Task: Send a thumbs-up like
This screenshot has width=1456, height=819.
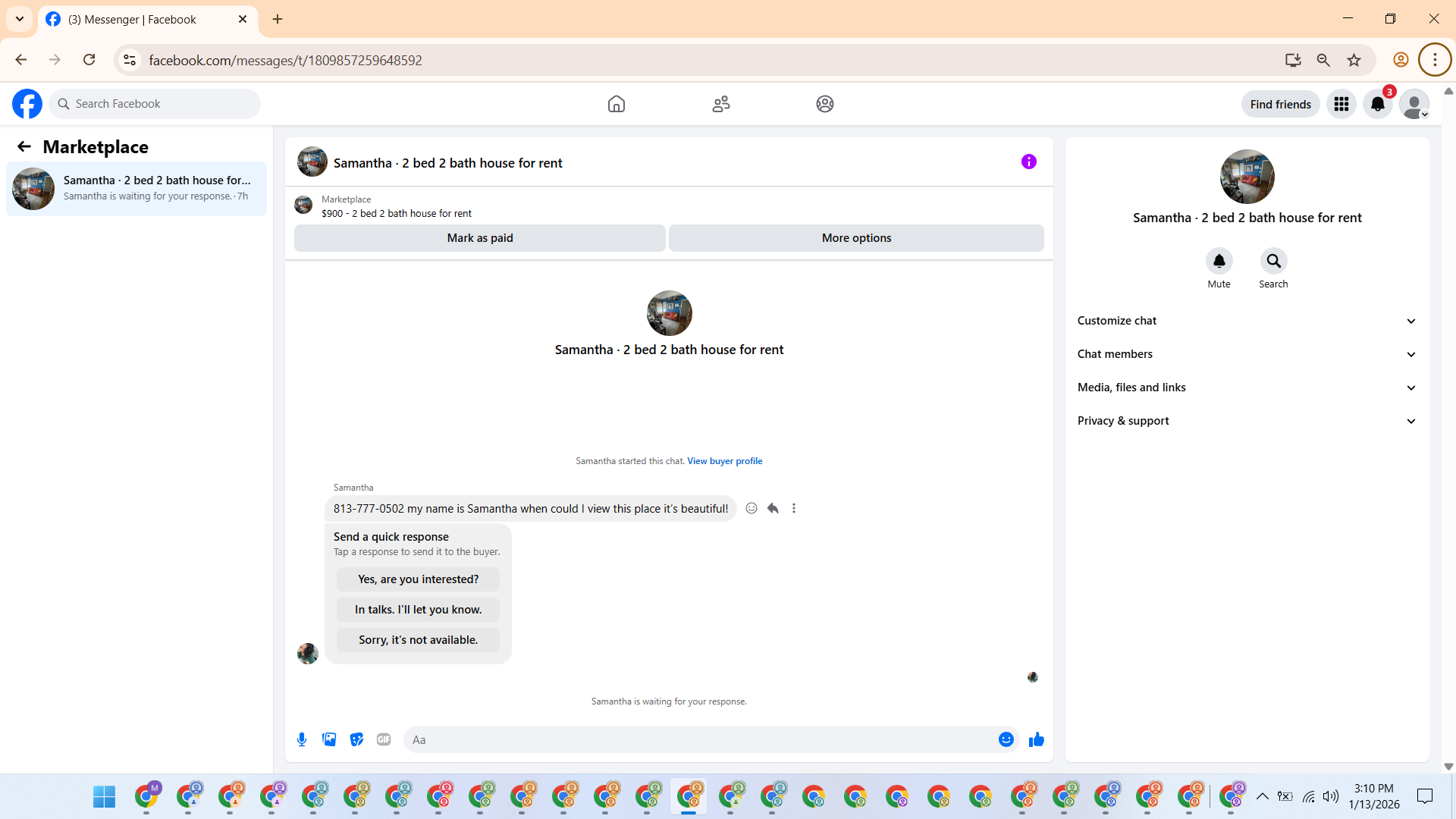Action: (x=1036, y=739)
